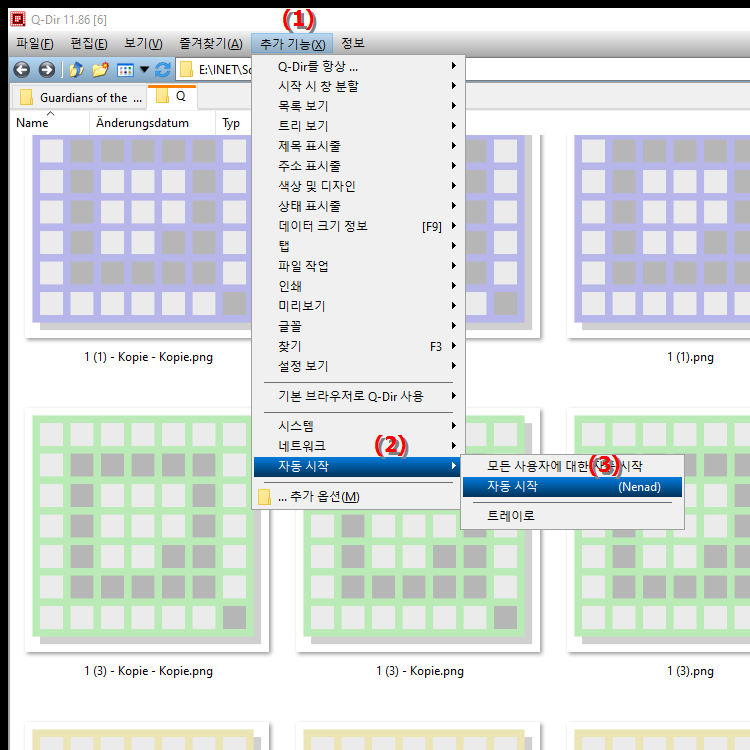This screenshot has height=750, width=750.
Task: Expand the 트리 보기 submenu
Action: [x=358, y=126]
